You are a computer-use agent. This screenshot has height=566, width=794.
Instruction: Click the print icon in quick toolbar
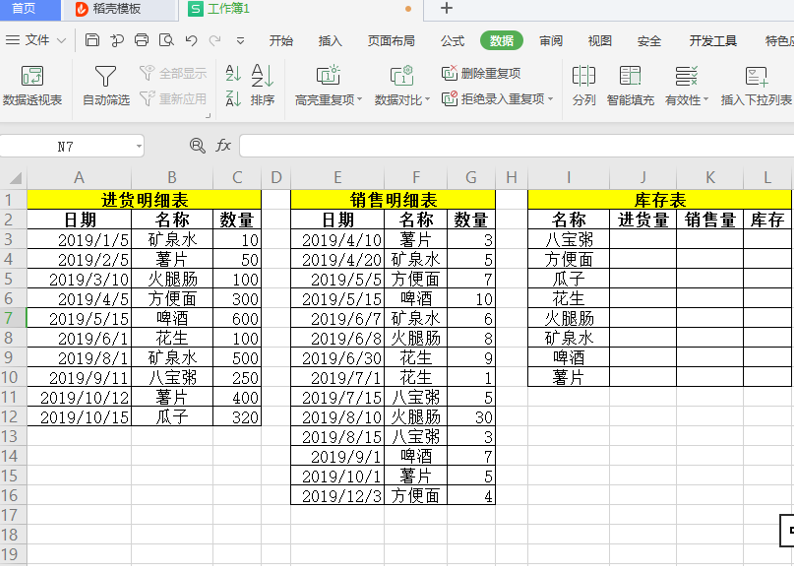point(142,40)
